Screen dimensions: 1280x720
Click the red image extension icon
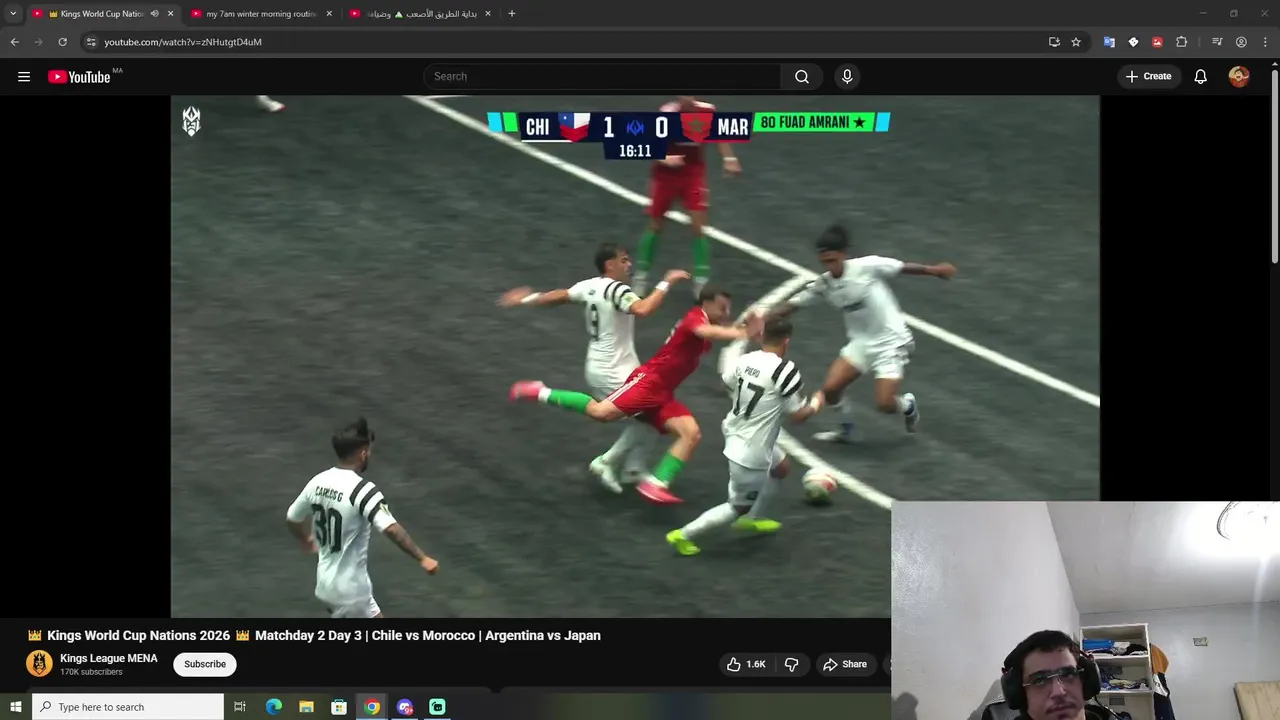point(1157,42)
